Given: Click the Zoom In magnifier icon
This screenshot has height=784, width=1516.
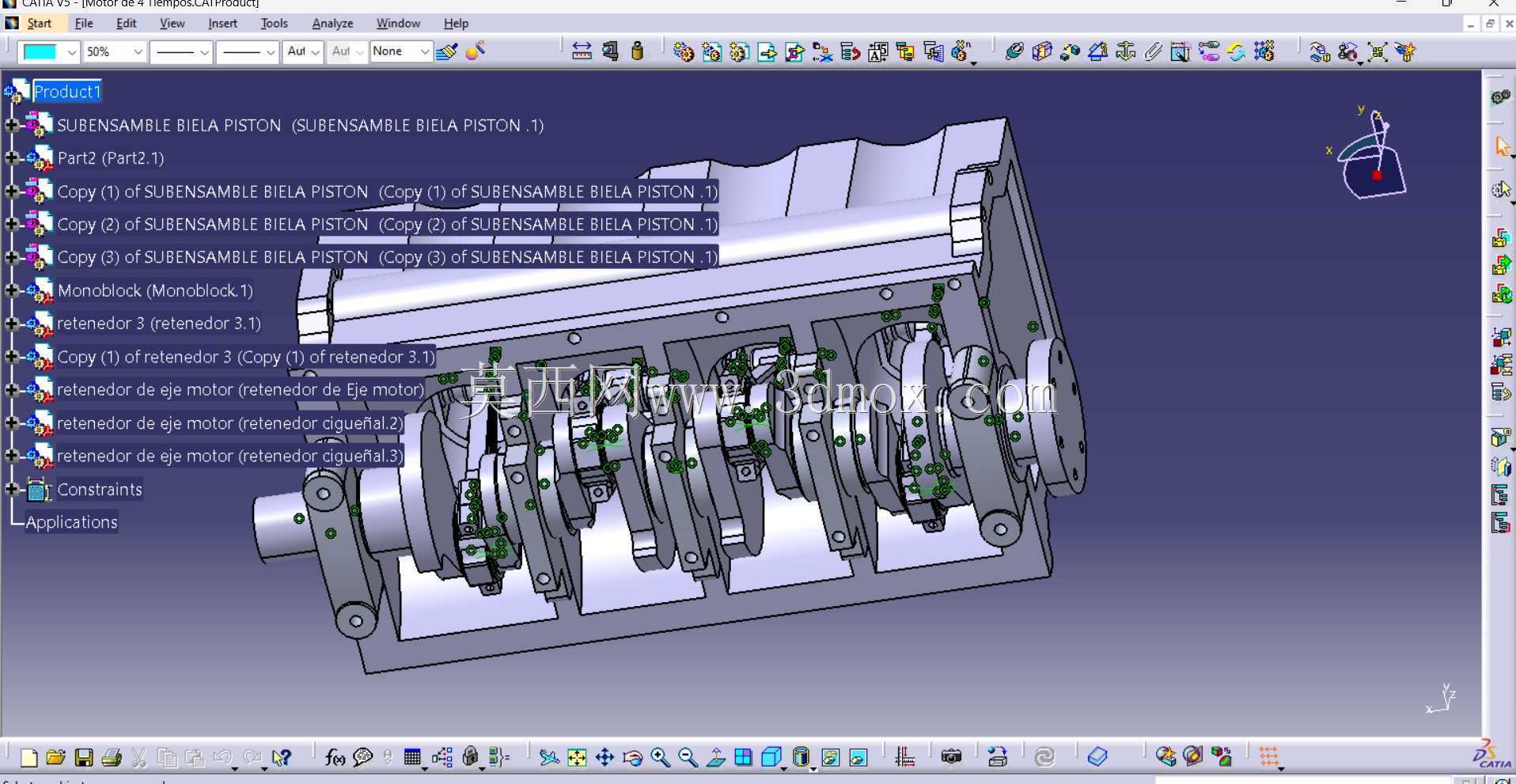Looking at the screenshot, I should coord(660,758).
